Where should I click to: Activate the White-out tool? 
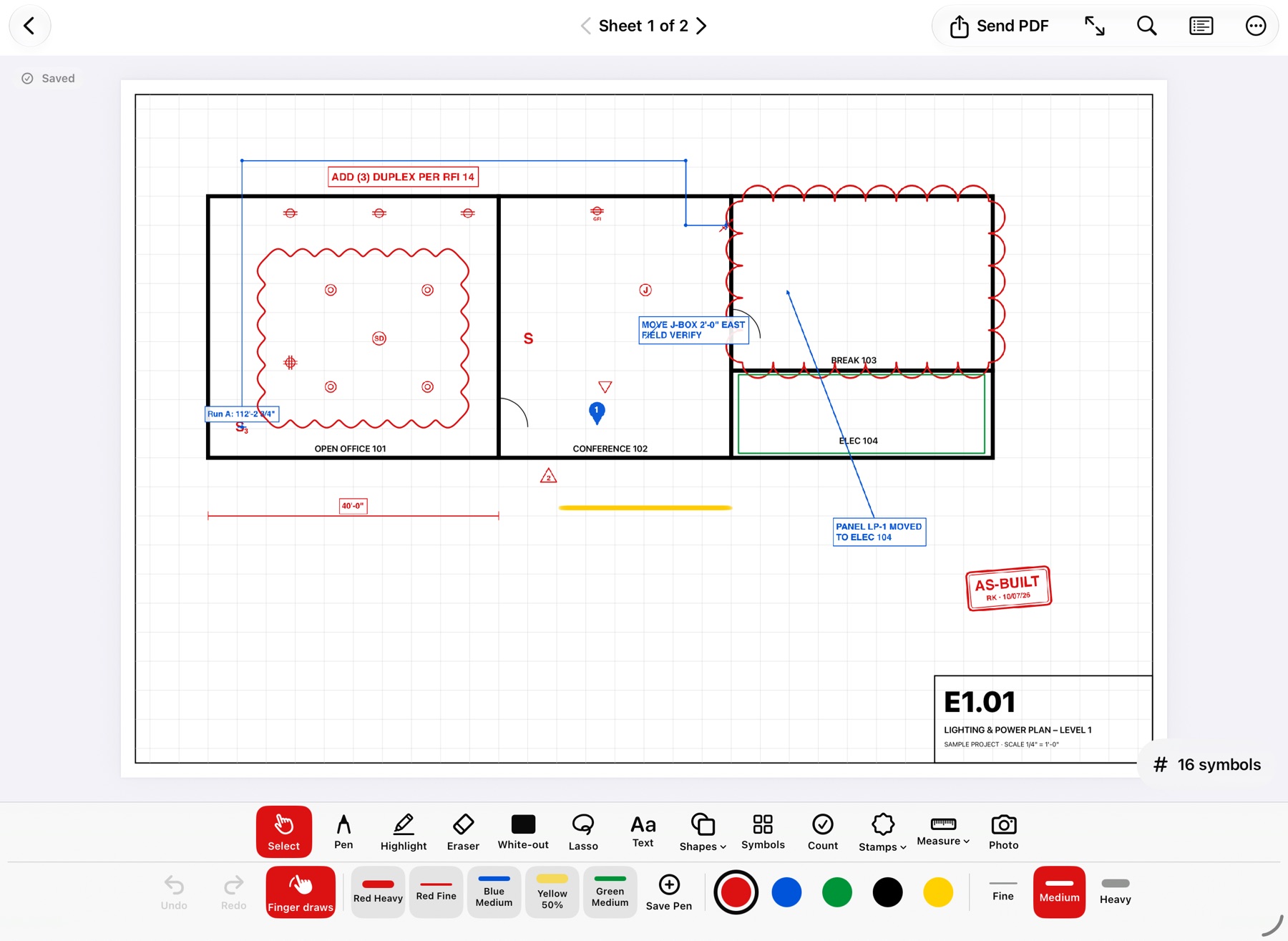pyautogui.click(x=523, y=832)
